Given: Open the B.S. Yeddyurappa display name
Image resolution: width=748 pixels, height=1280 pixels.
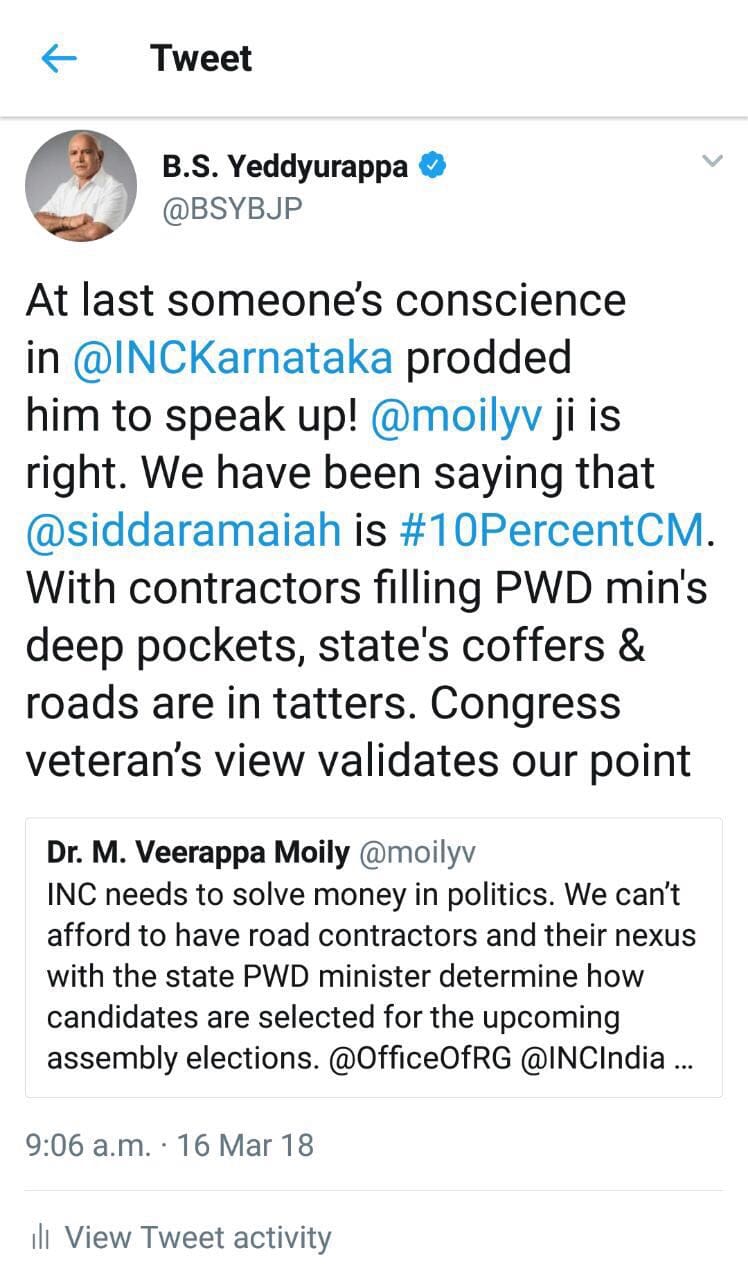Looking at the screenshot, I should coord(285,167).
